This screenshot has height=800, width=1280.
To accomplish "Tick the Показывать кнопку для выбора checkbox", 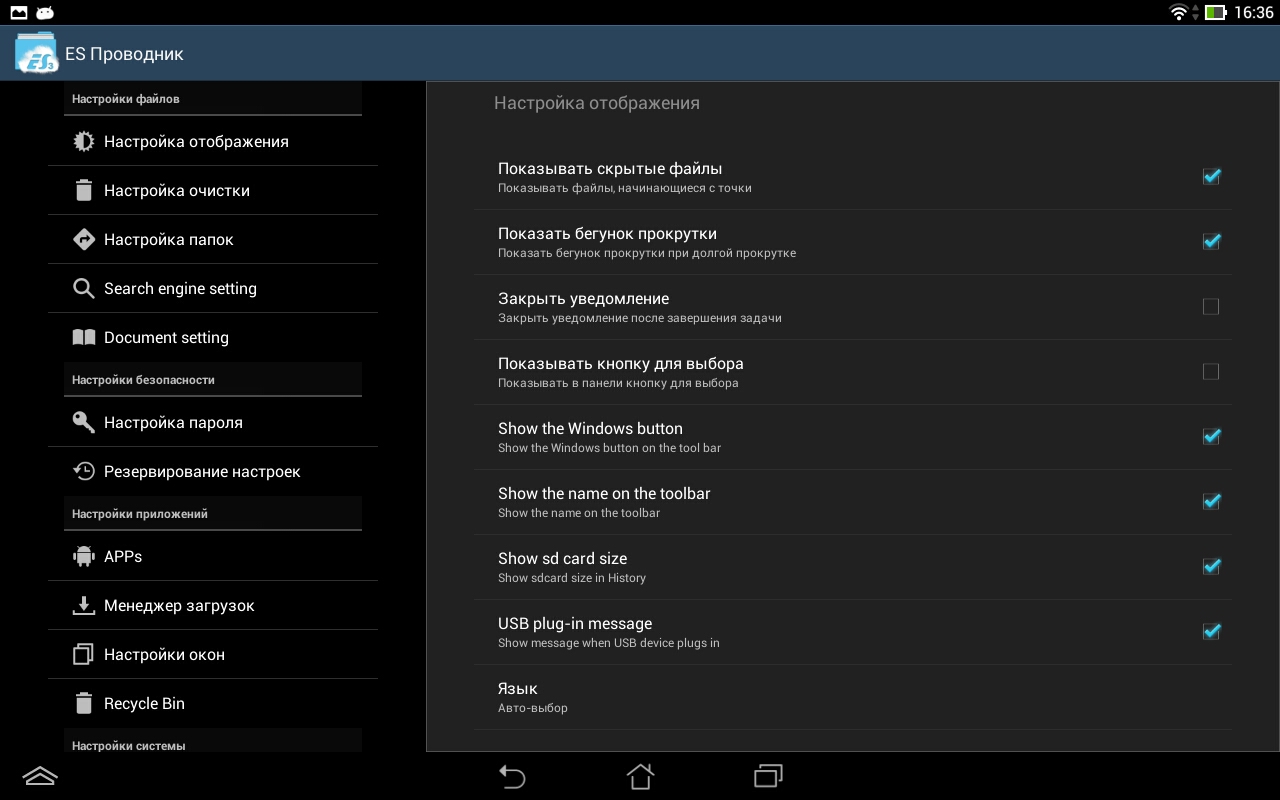I will (1211, 372).
